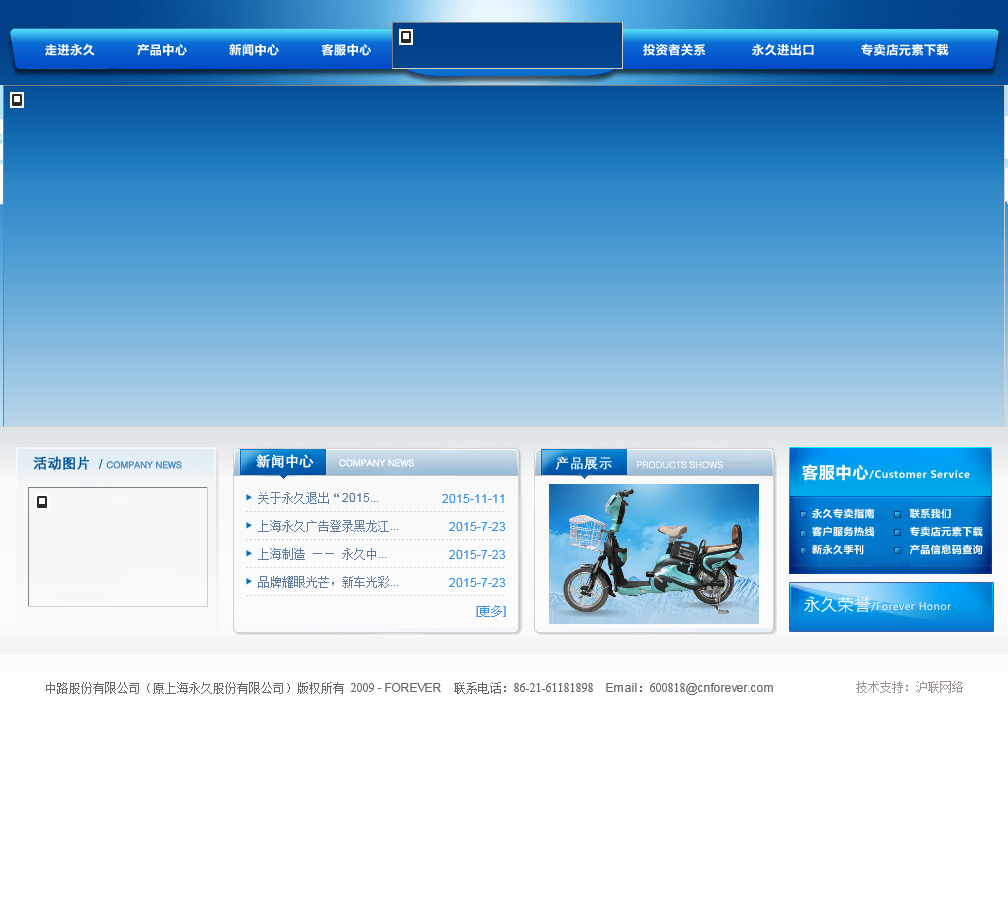This screenshot has height=916, width=1008.
Task: Click the email 600818@cnforever.com in the footer
Action: click(711, 688)
